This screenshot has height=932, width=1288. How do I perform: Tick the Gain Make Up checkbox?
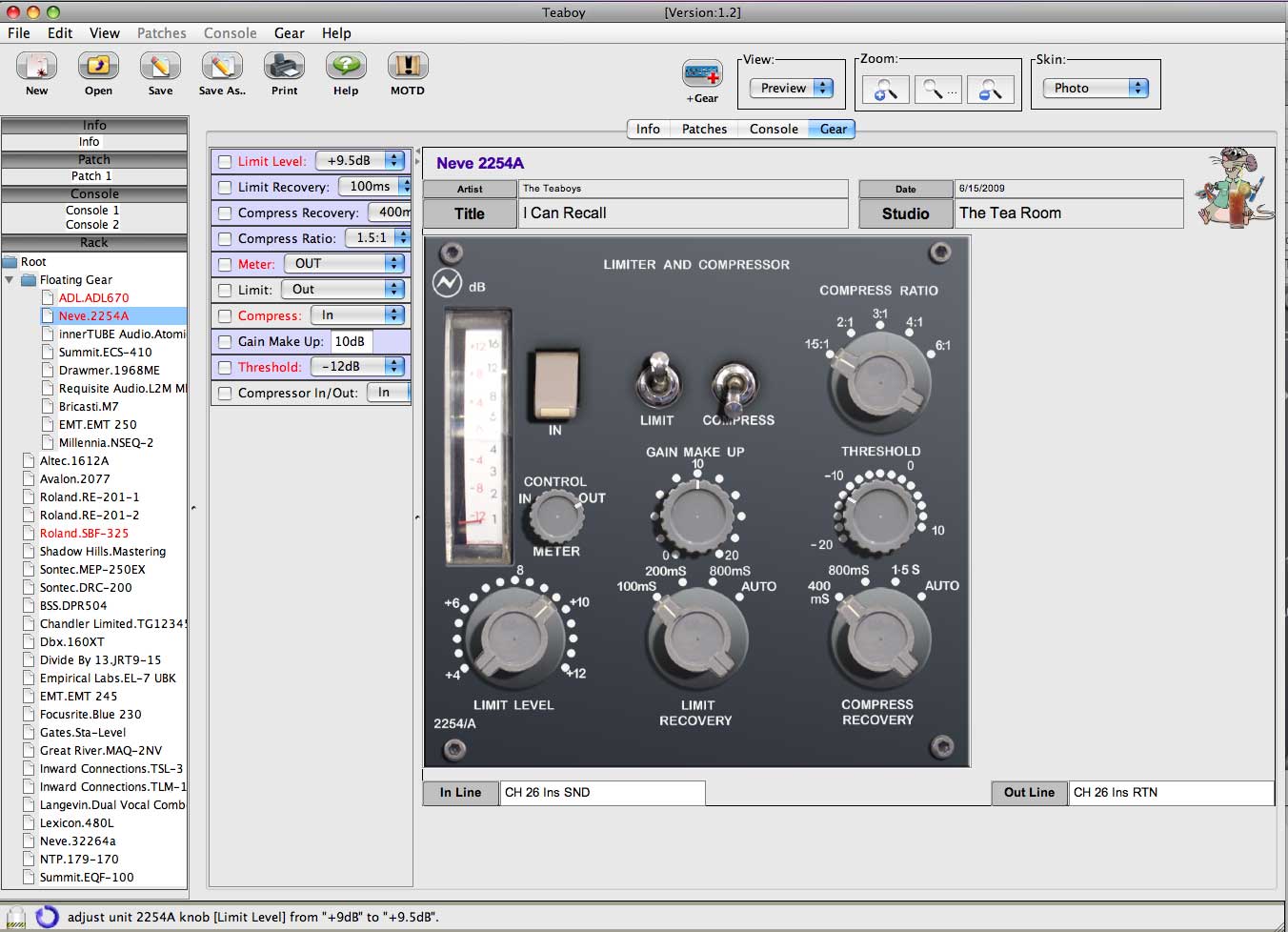(x=225, y=342)
